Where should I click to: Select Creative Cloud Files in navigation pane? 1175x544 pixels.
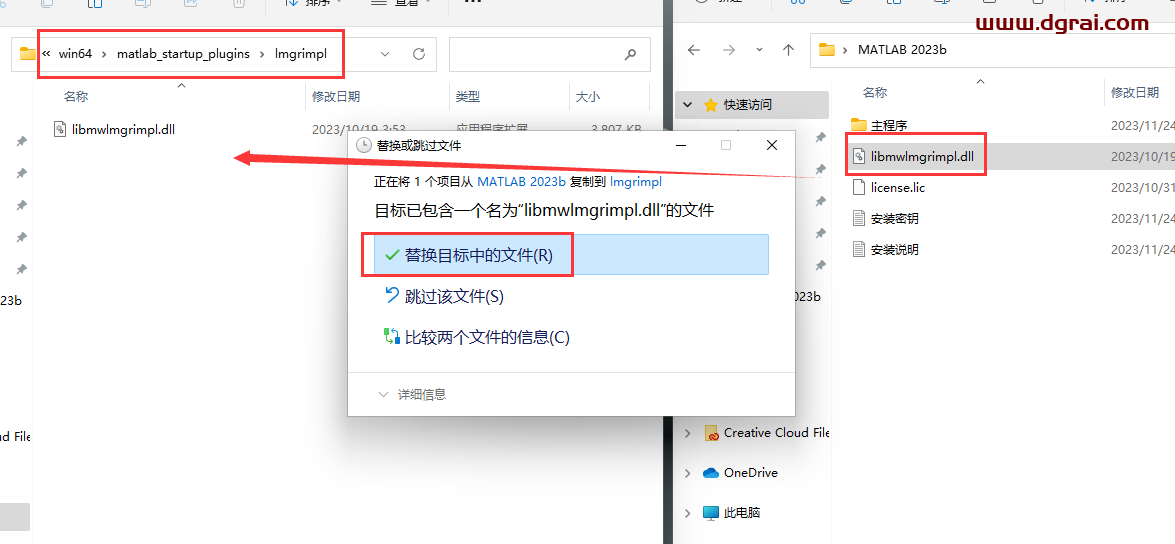point(776,433)
